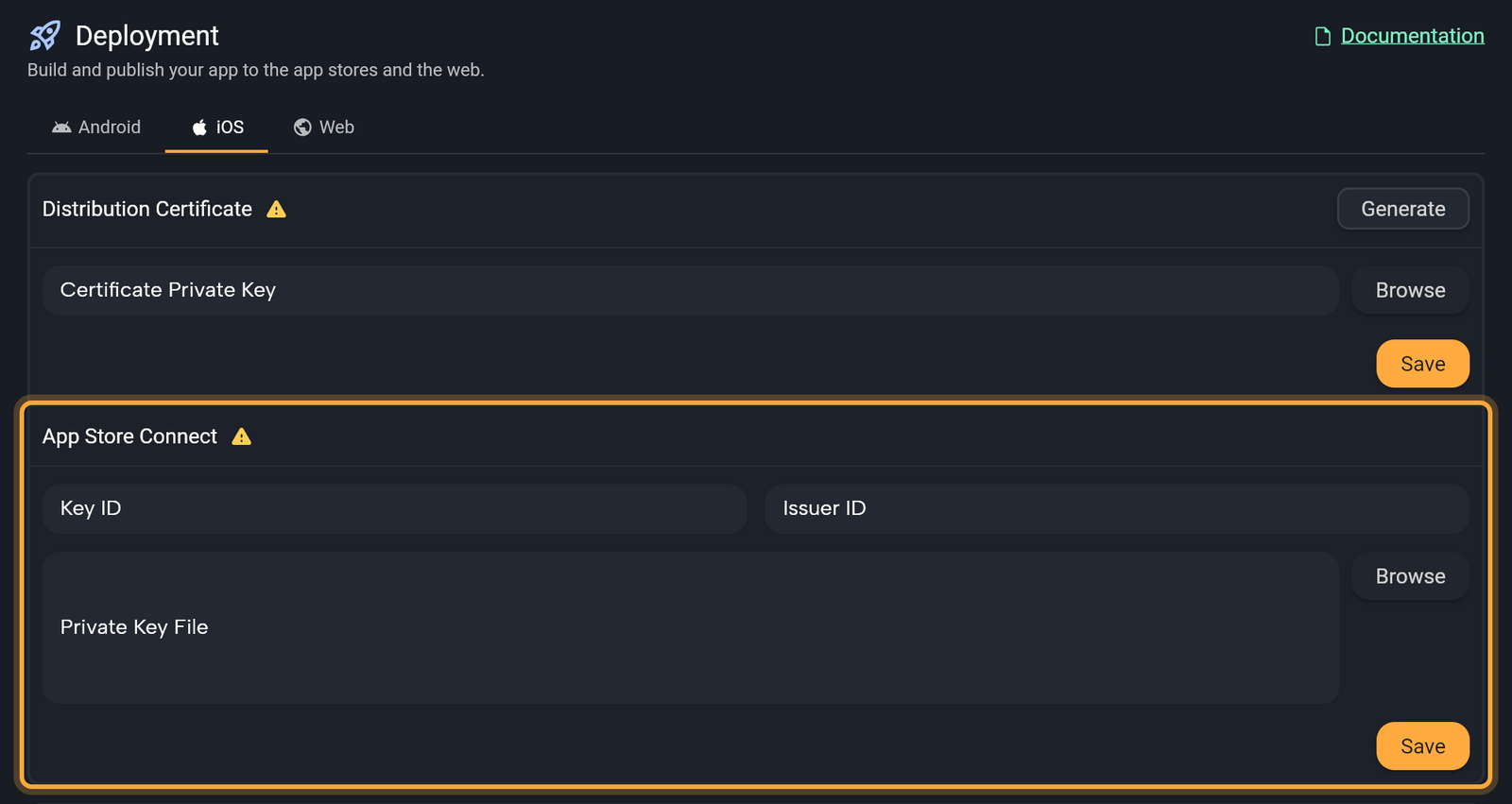Open the Documentation link
The height and width of the screenshot is (804, 1512).
tap(1412, 36)
